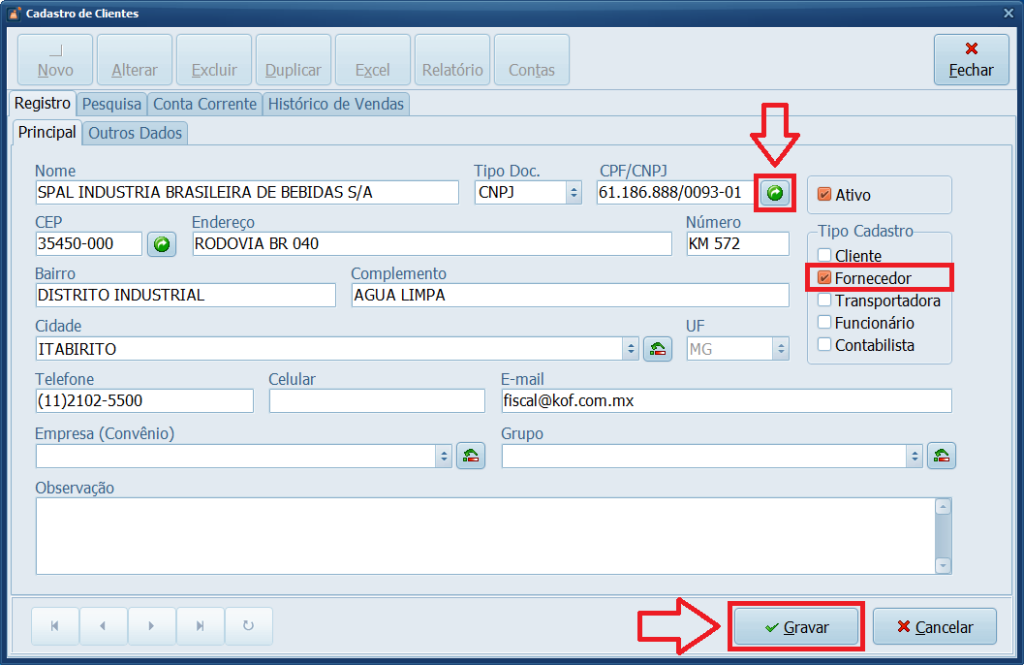Open the Grupo search icon button
Viewport: 1024px width, 665px height.
pos(941,456)
